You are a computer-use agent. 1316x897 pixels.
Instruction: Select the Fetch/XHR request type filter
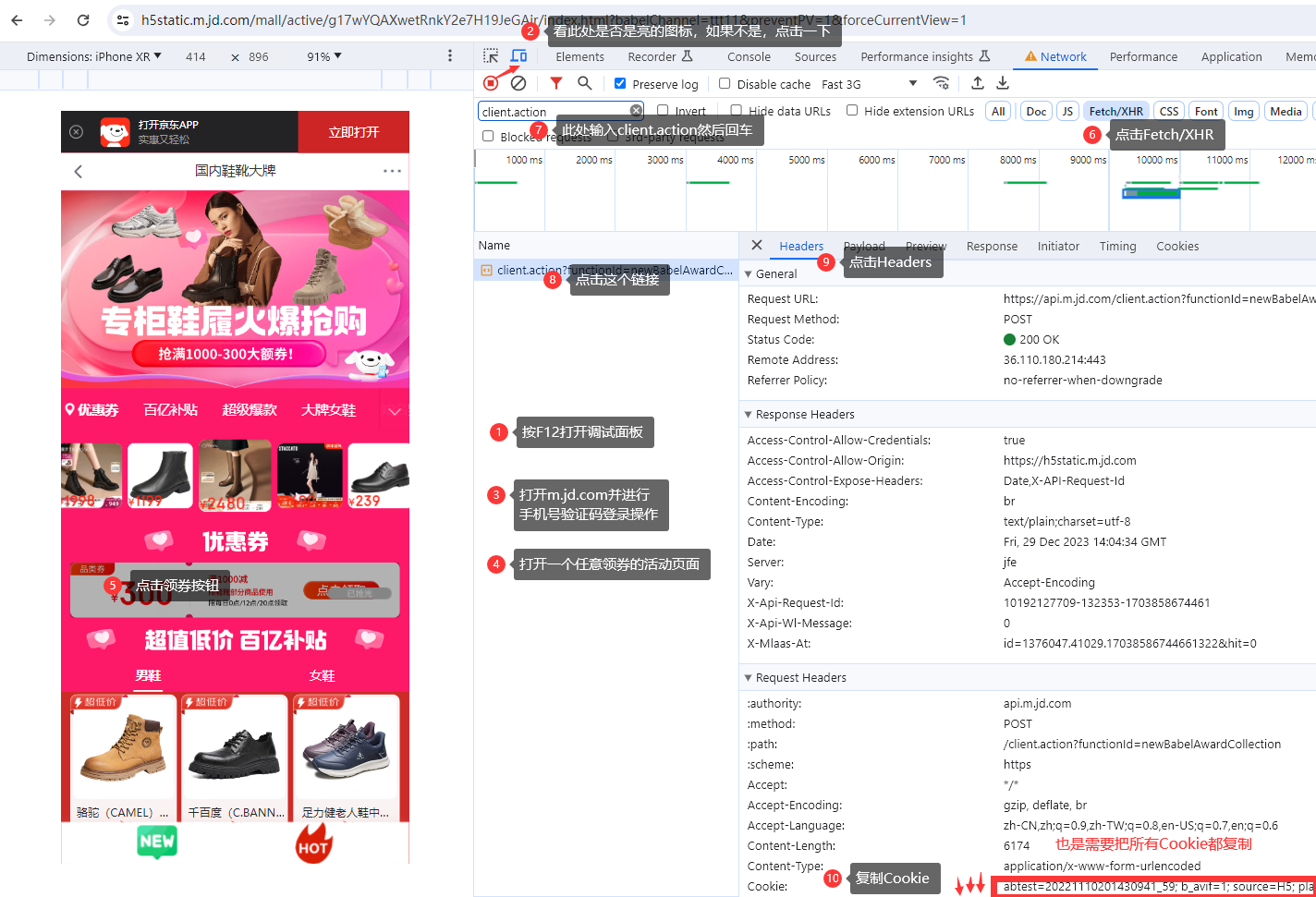pyautogui.click(x=1115, y=111)
